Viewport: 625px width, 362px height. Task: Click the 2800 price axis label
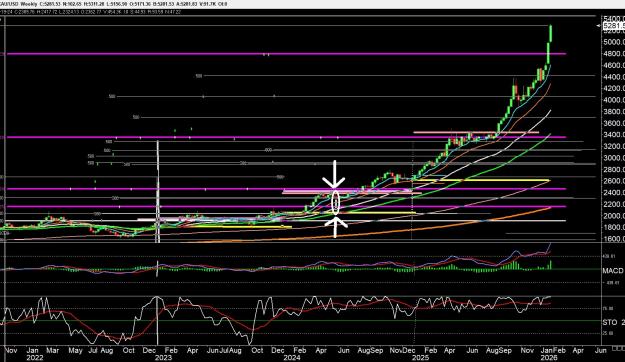coord(614,169)
